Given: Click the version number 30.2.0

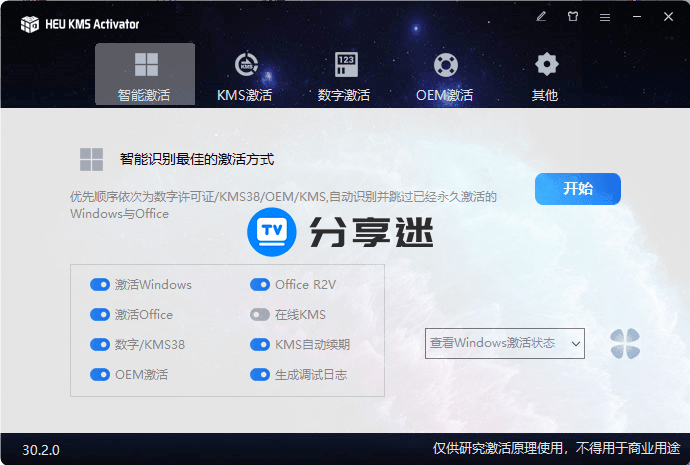Looking at the screenshot, I should (41, 450).
